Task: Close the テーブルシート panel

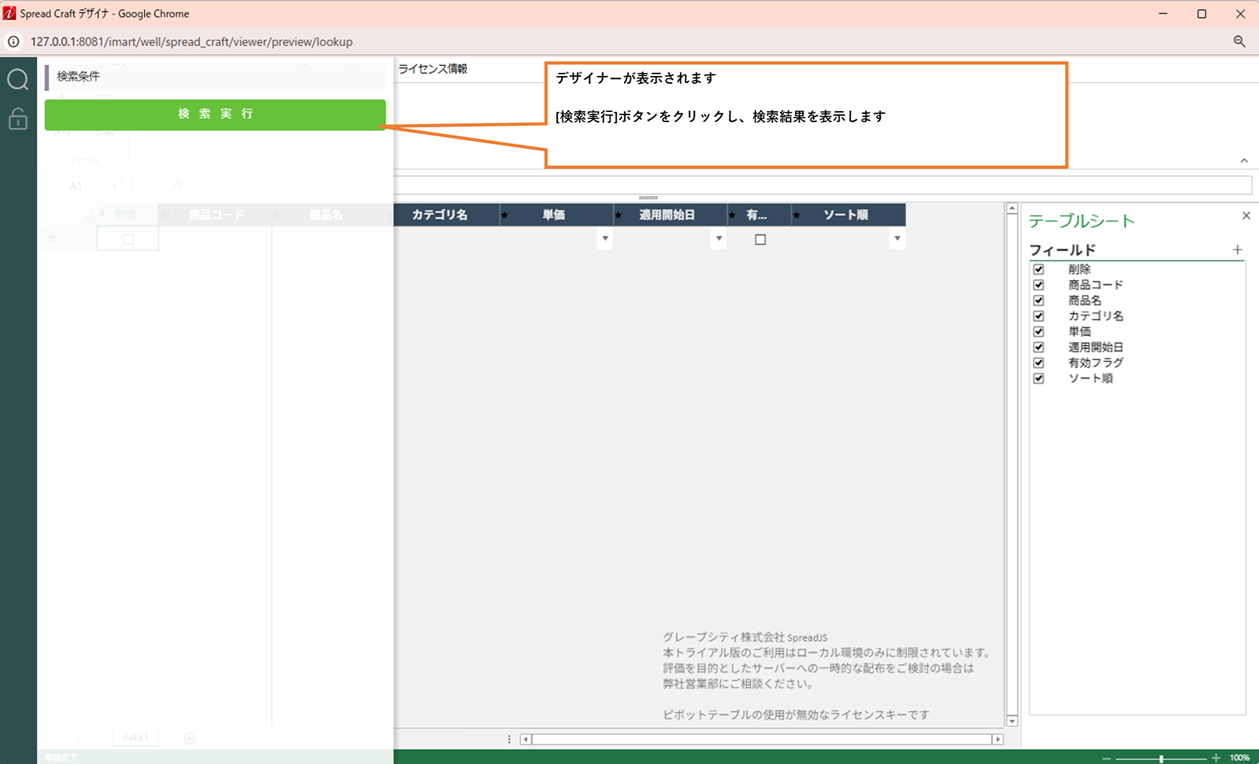Action: (x=1246, y=216)
